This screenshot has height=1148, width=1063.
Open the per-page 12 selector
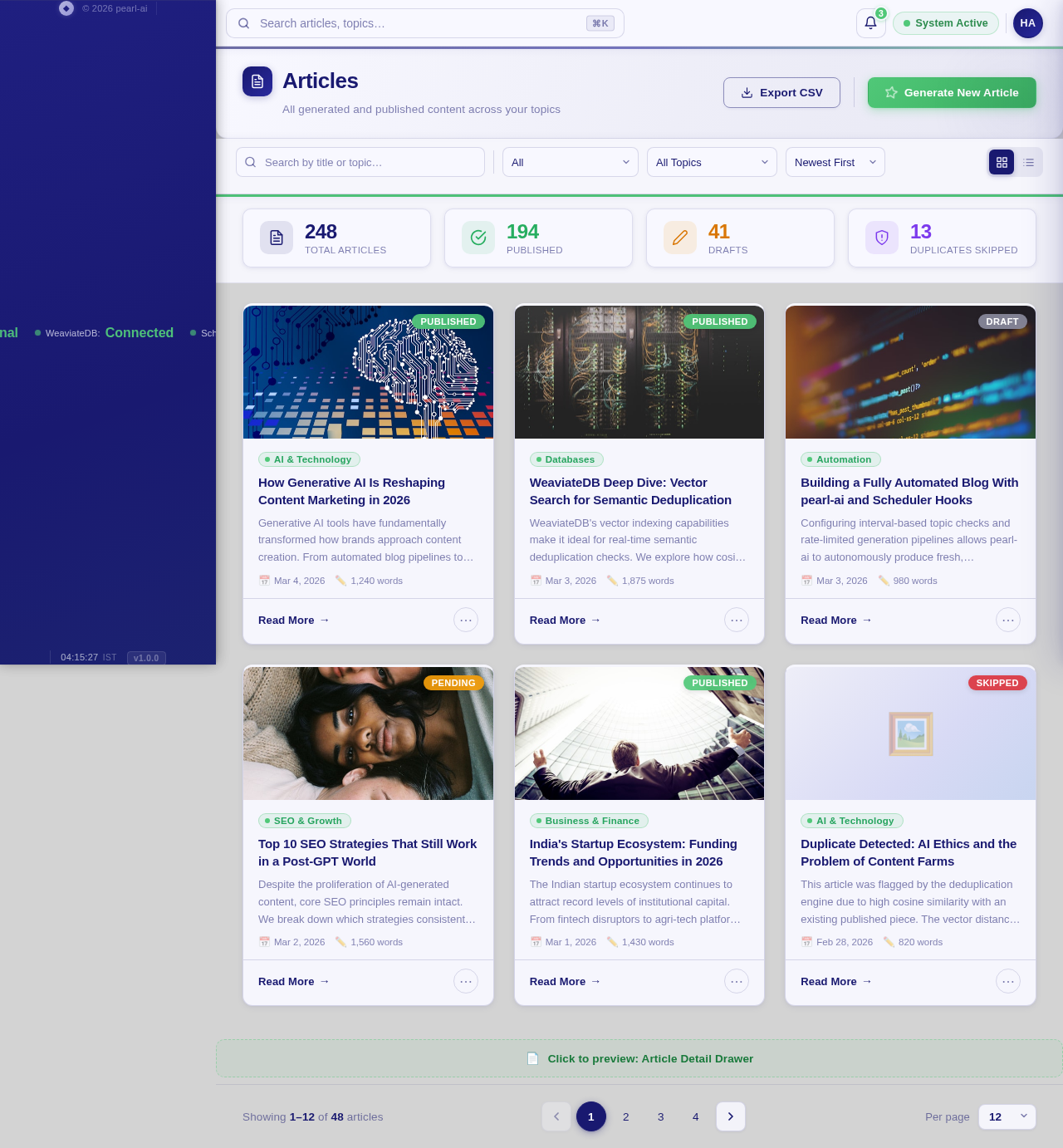click(x=1007, y=1116)
